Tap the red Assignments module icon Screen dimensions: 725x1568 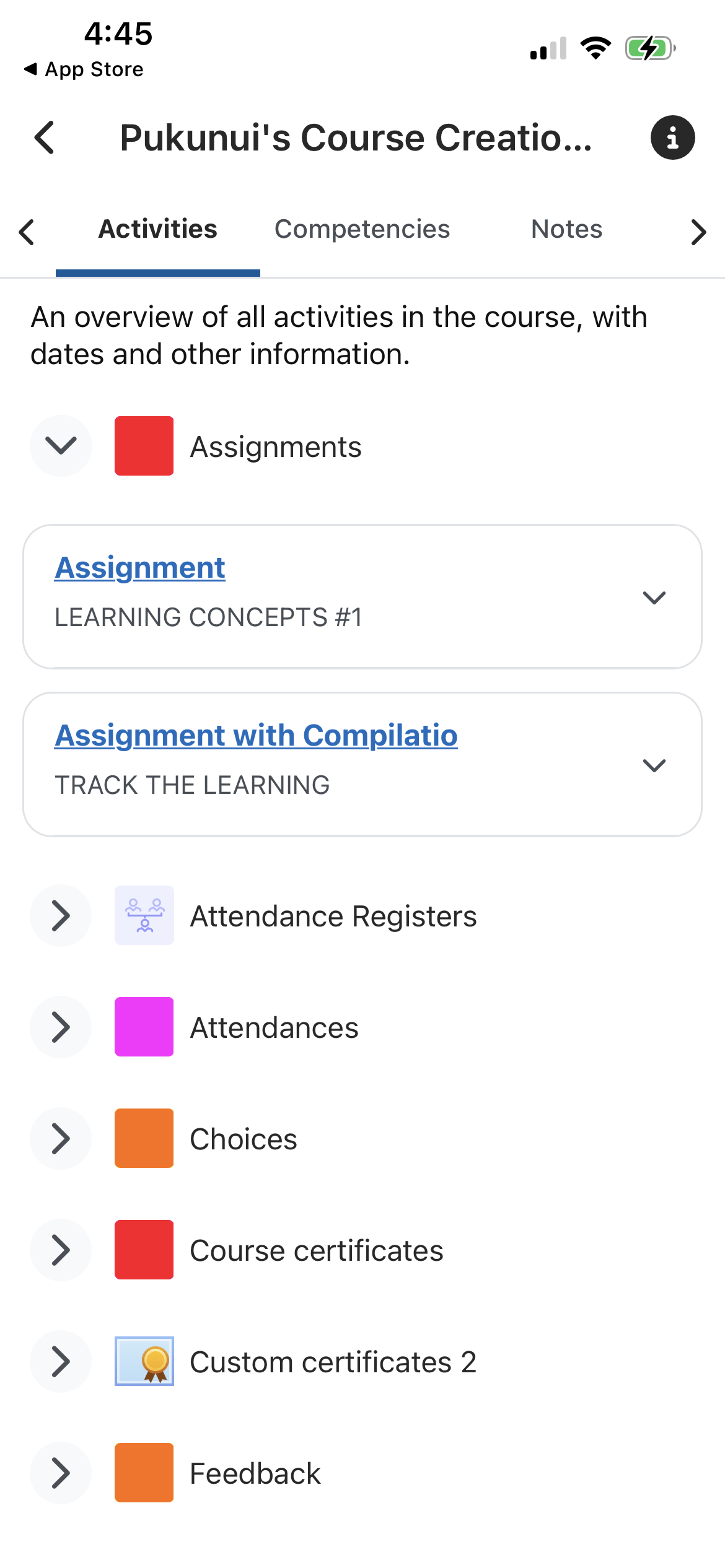144,446
